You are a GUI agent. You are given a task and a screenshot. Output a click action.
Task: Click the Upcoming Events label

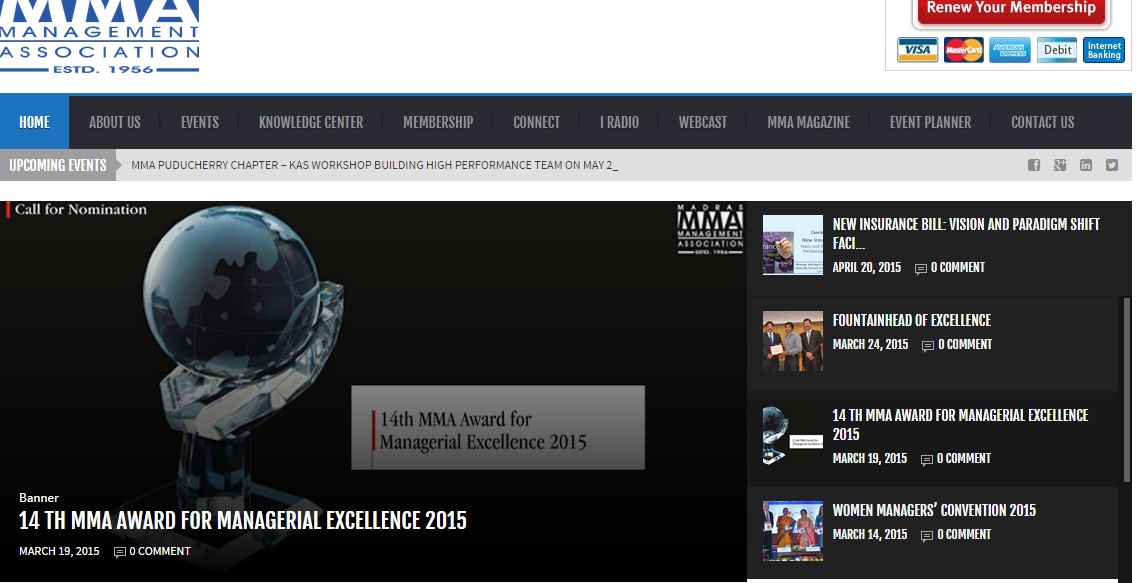(58, 165)
